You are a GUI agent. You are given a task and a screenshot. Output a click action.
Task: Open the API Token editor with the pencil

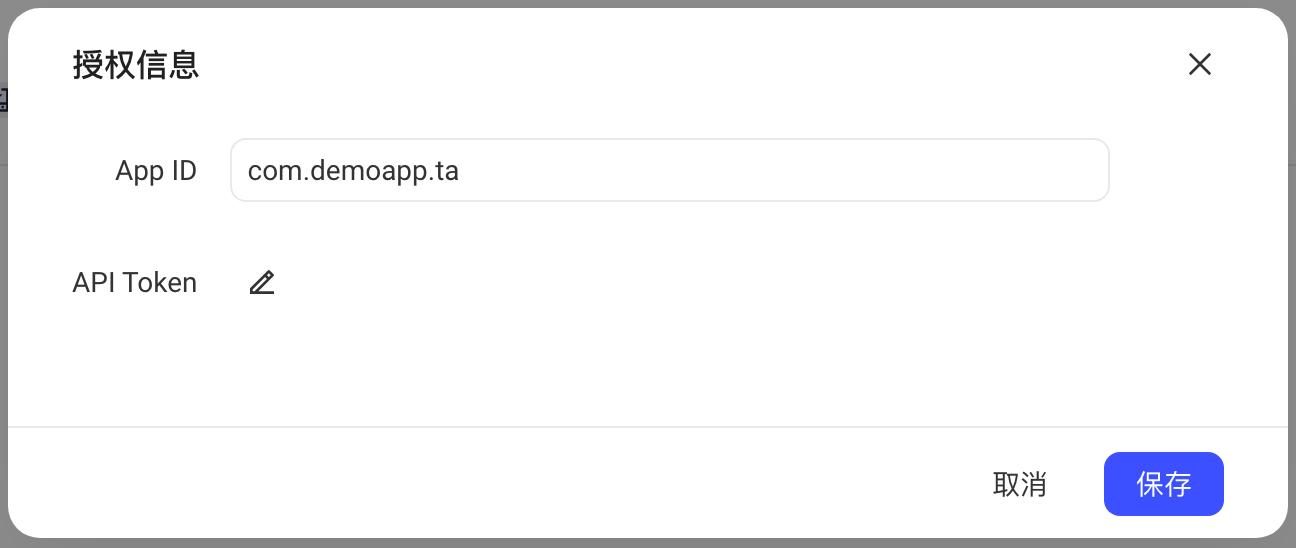point(262,283)
